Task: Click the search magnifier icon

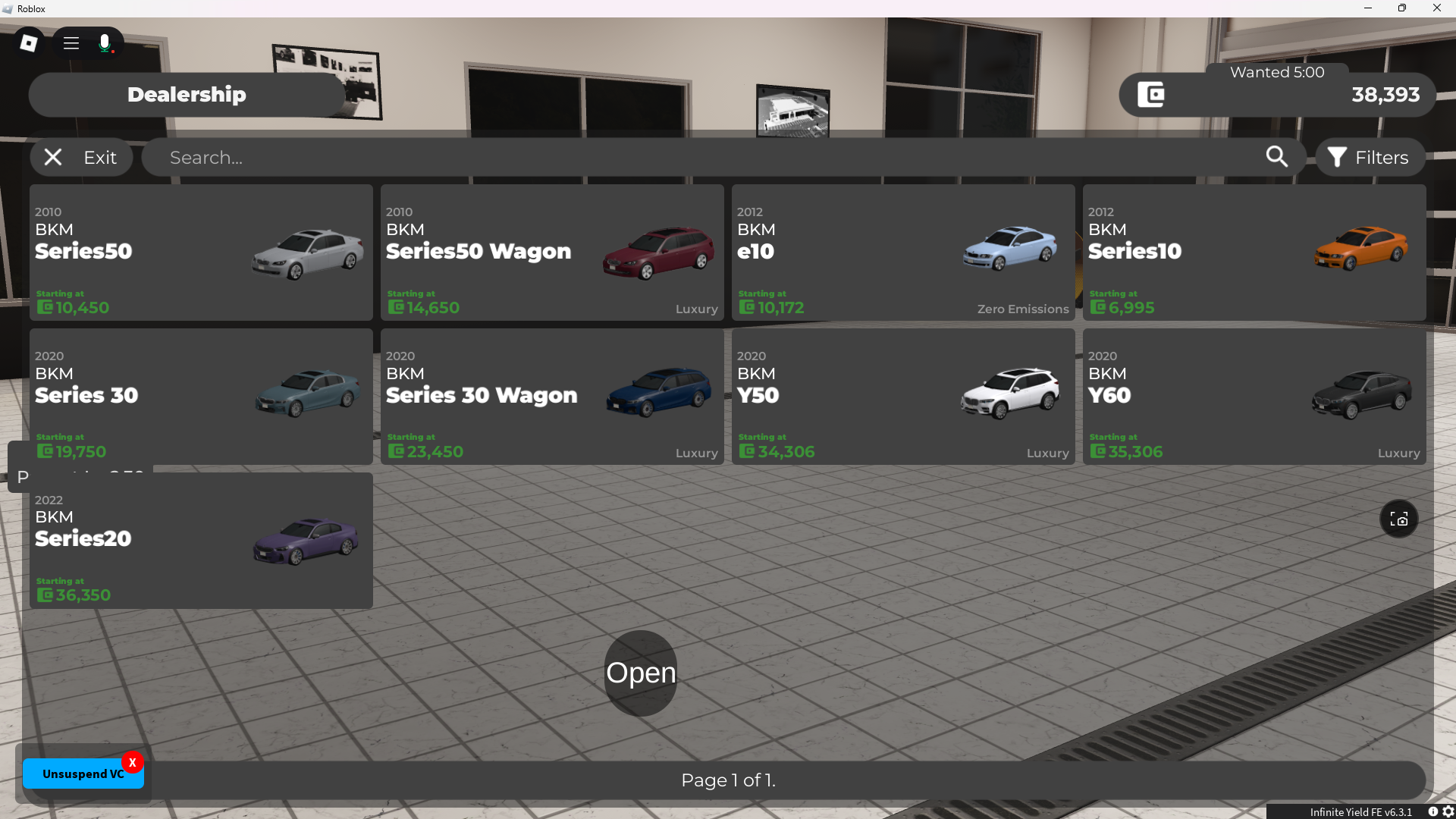Action: pyautogui.click(x=1277, y=157)
